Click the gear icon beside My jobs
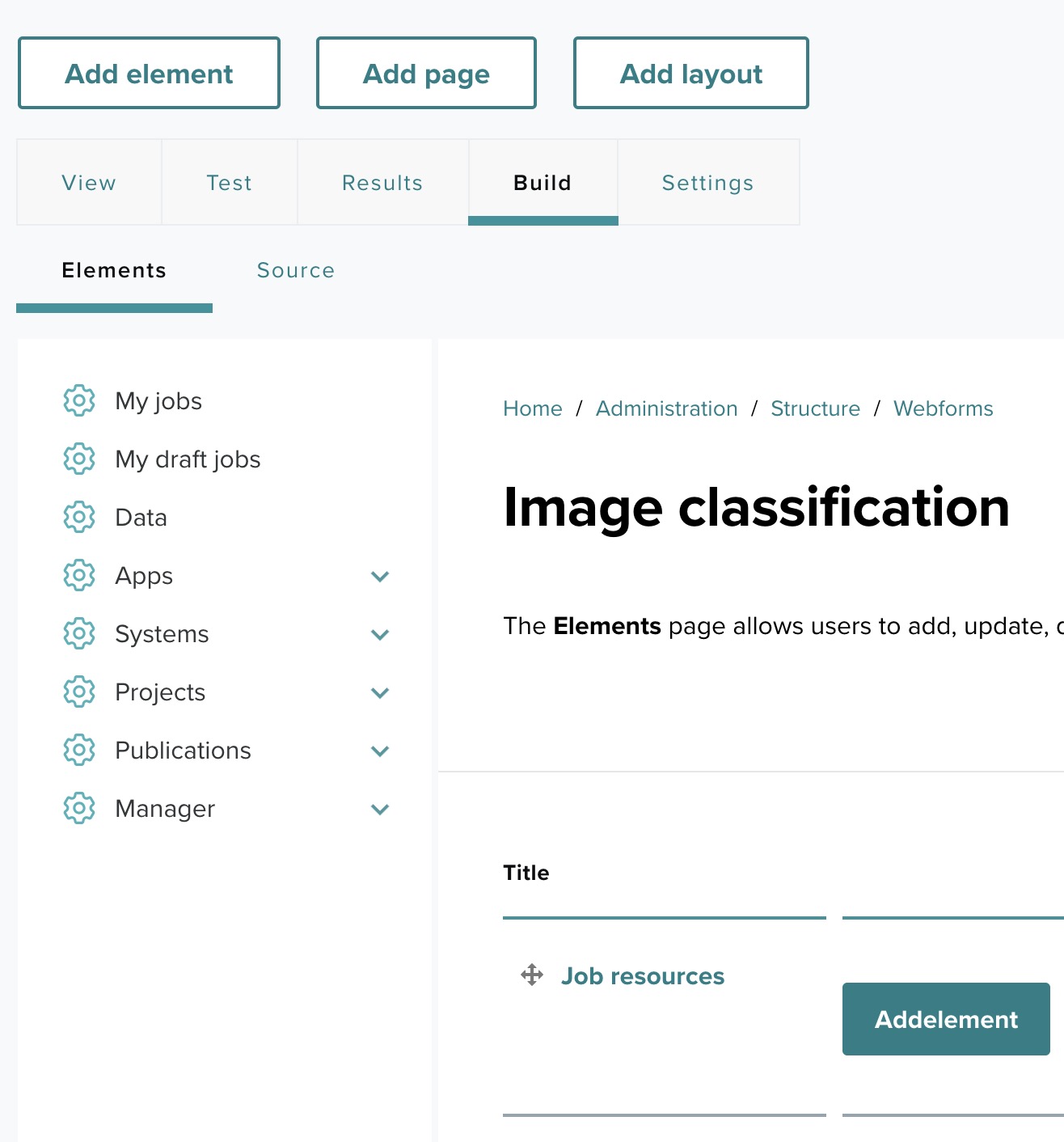Image resolution: width=1064 pixels, height=1142 pixels. [x=79, y=401]
